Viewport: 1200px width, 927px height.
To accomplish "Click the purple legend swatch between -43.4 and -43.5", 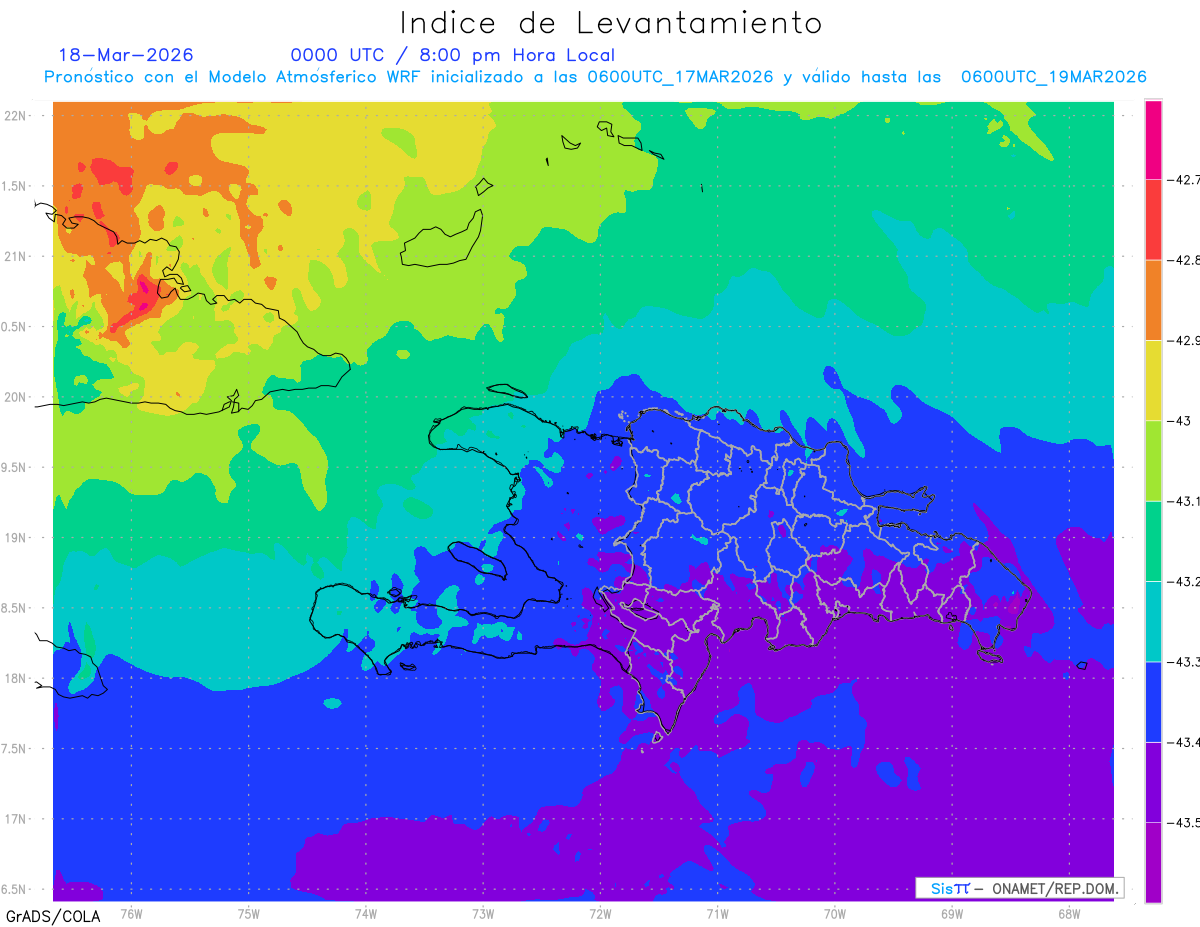I will 1153,782.
